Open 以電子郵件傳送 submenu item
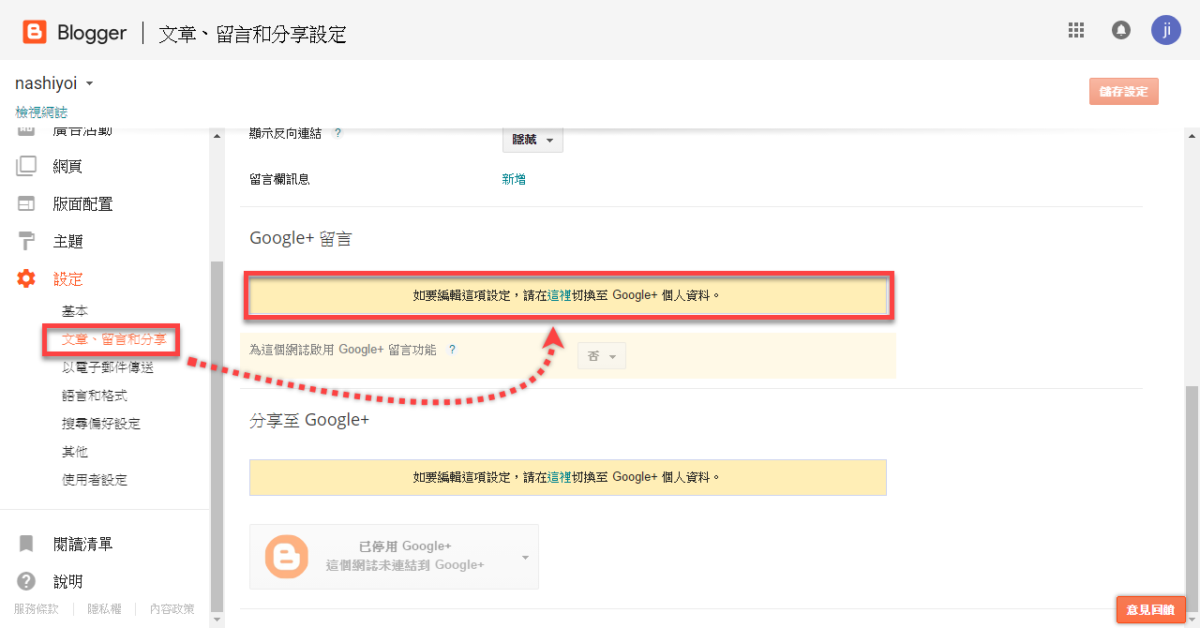 107,368
